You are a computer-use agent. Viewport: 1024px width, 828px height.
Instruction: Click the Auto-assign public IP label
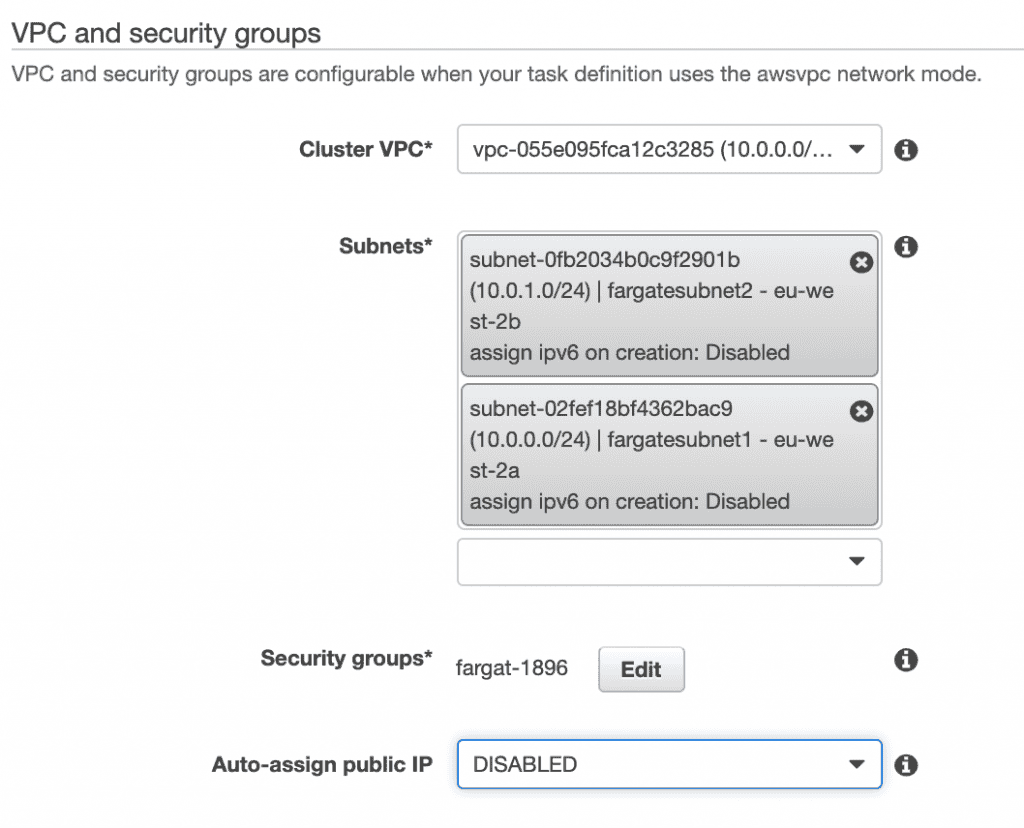point(322,765)
